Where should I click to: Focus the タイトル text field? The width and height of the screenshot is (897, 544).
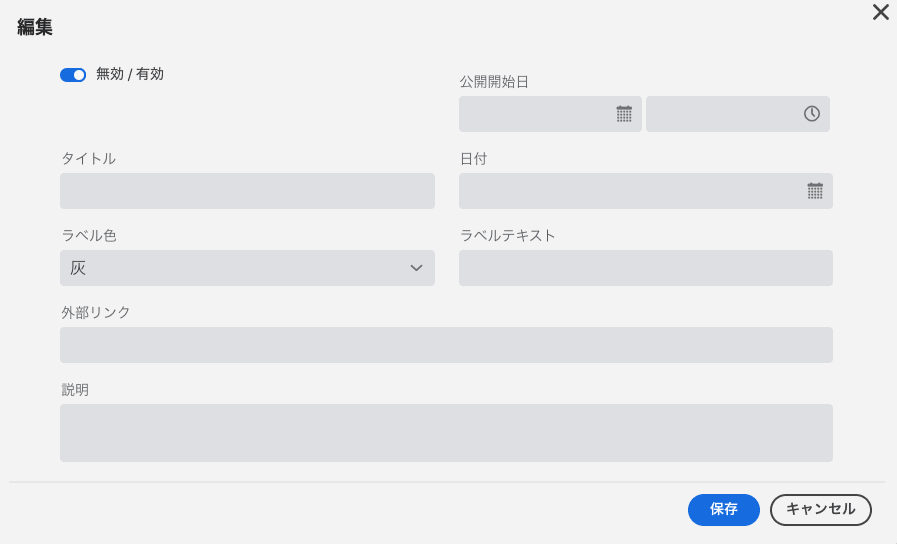[x=247, y=191]
